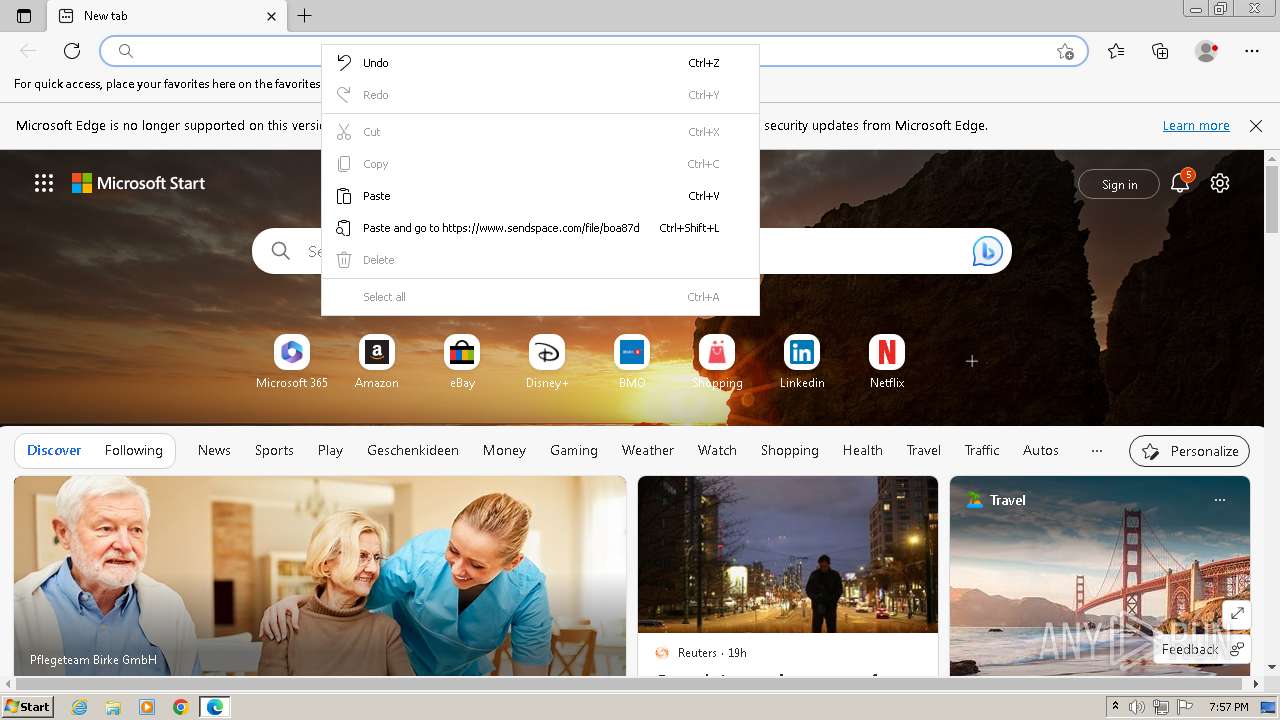The height and width of the screenshot is (720, 1280).
Task: Show hidden system tray icons
Action: [x=1116, y=707]
